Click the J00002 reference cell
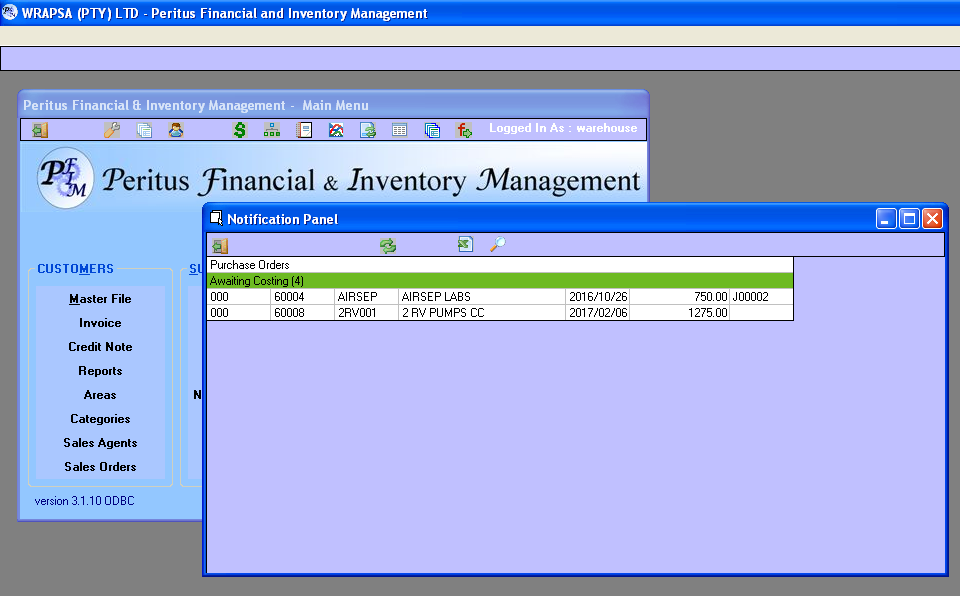The width and height of the screenshot is (960, 596). click(x=761, y=296)
